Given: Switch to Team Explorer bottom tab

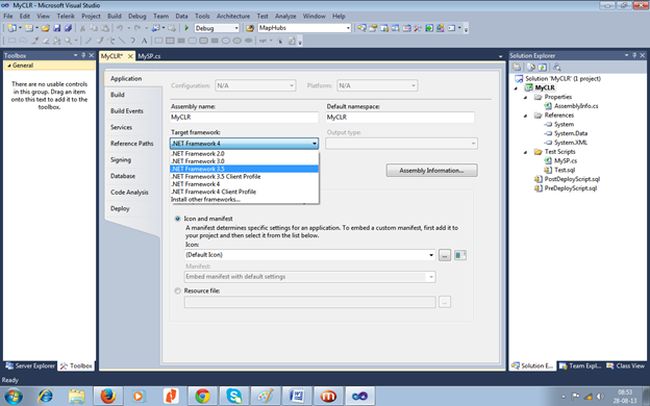Looking at the screenshot, I should click(x=580, y=366).
